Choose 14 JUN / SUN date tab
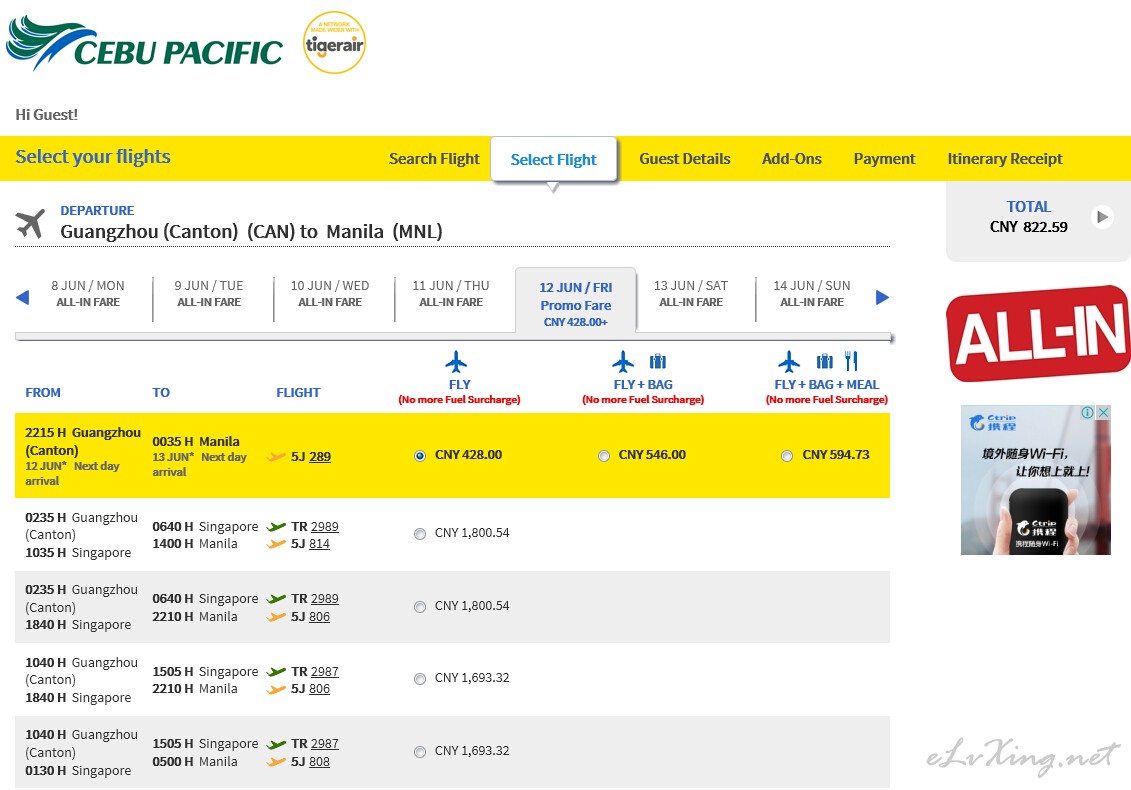This screenshot has height=790, width=1131. [x=812, y=294]
